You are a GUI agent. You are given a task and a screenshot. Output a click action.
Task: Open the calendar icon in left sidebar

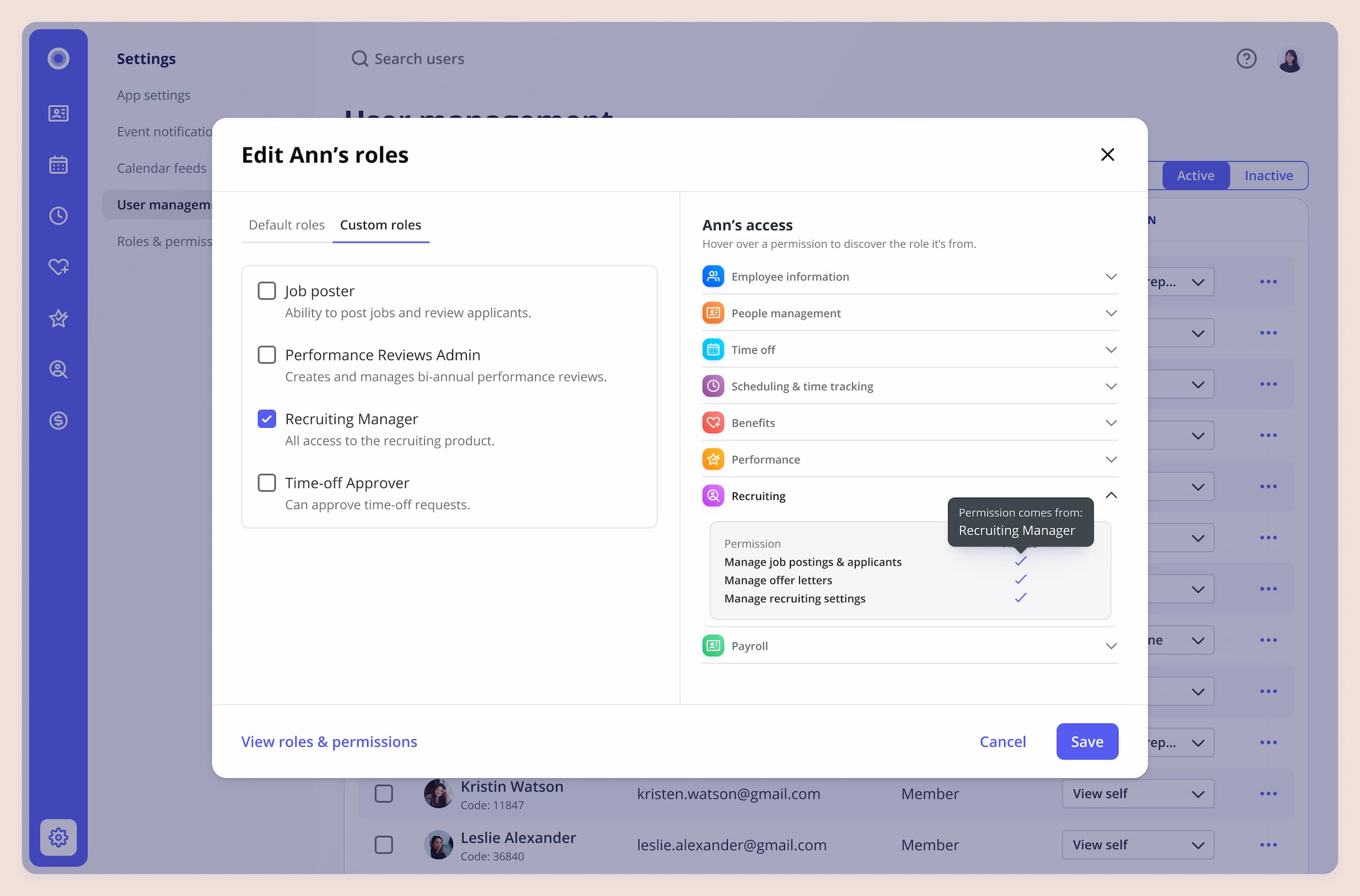pos(58,165)
